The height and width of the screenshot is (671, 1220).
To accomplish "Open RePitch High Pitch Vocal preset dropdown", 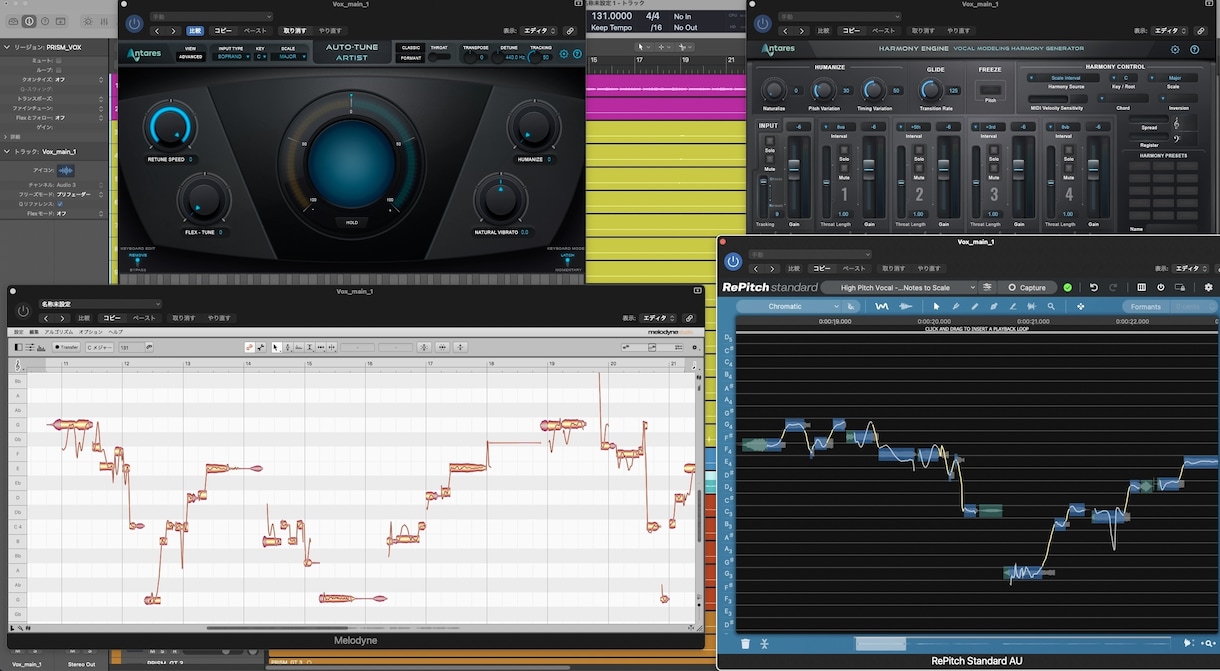I will click(901, 287).
